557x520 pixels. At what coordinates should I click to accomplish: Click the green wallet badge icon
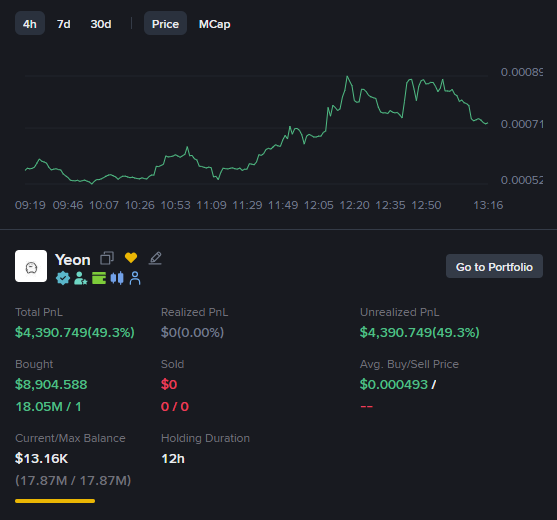(x=99, y=278)
